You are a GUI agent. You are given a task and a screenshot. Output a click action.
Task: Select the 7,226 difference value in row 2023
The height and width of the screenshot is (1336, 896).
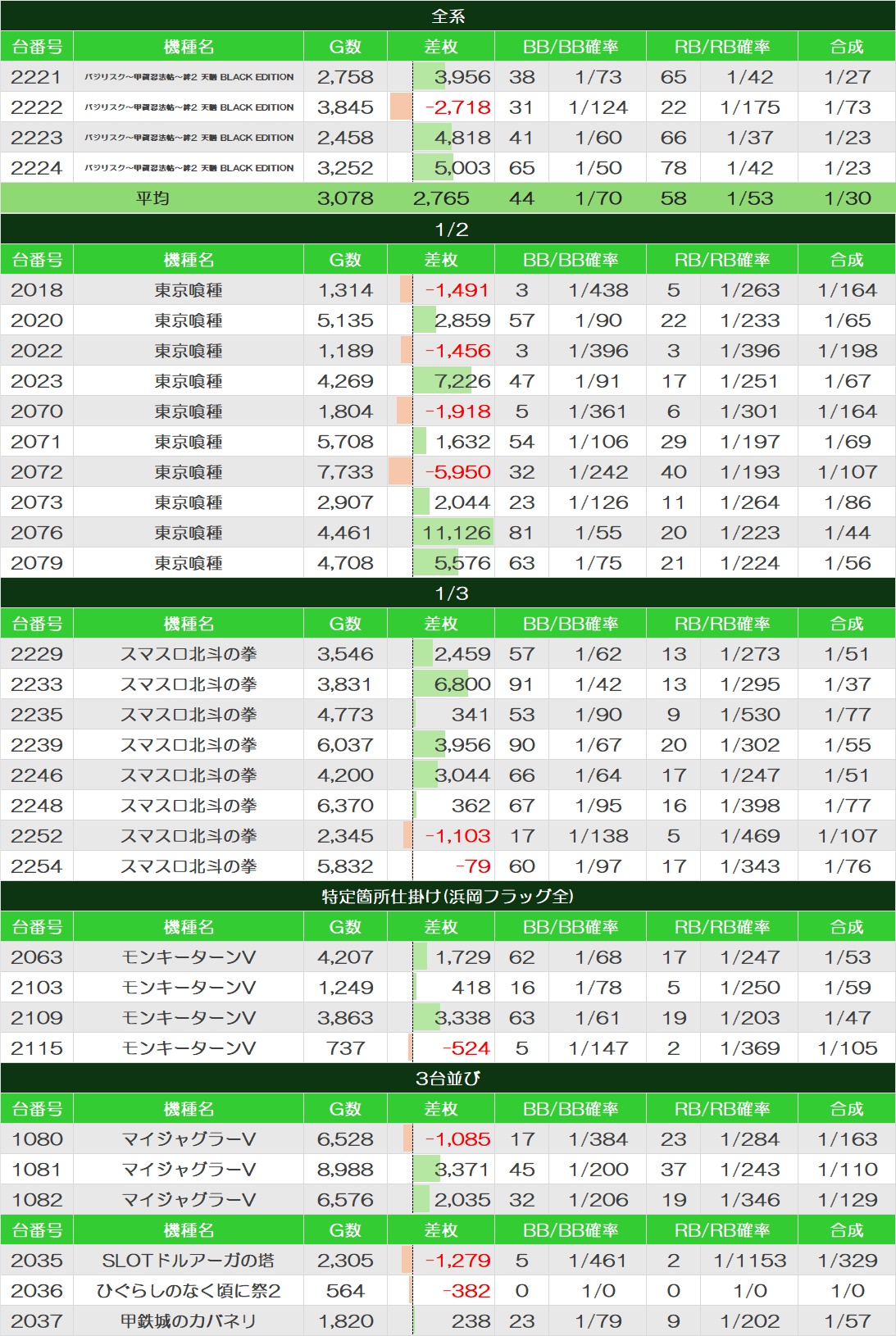(462, 381)
